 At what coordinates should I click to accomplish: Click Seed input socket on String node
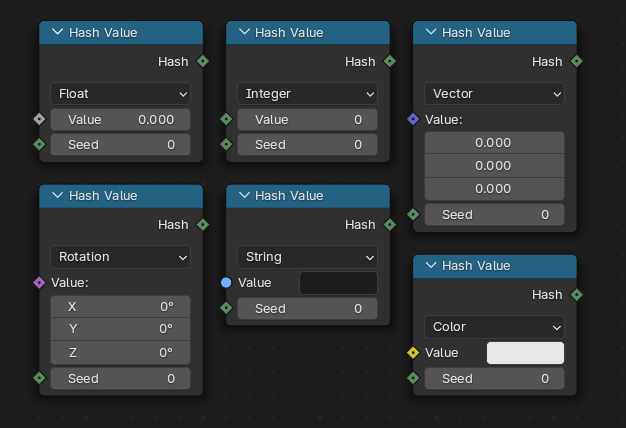(x=226, y=308)
